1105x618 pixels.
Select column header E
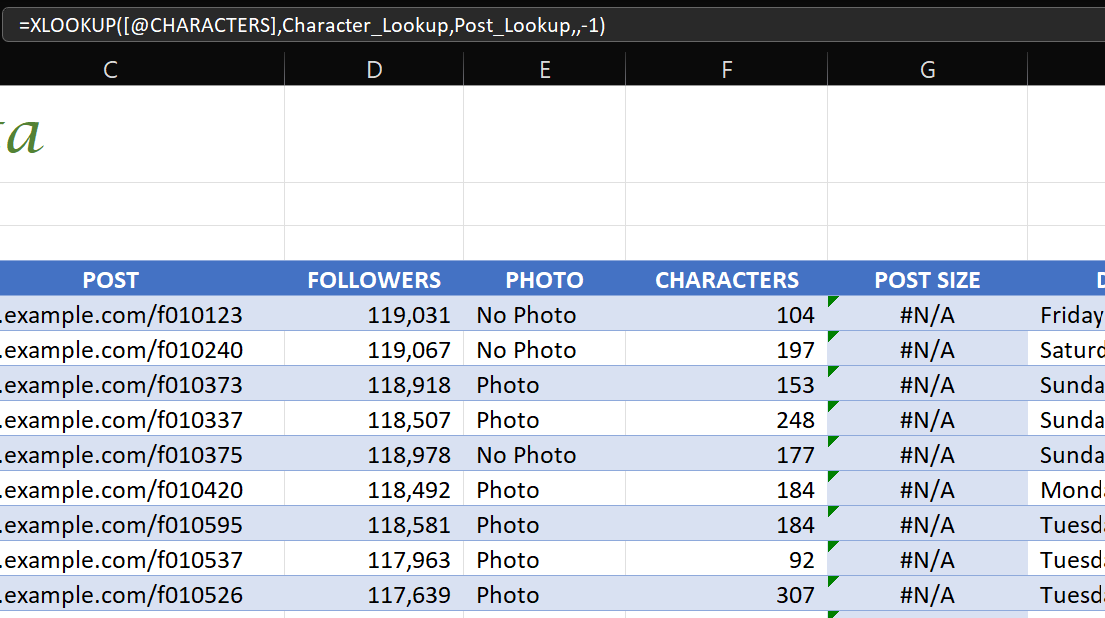click(x=544, y=69)
